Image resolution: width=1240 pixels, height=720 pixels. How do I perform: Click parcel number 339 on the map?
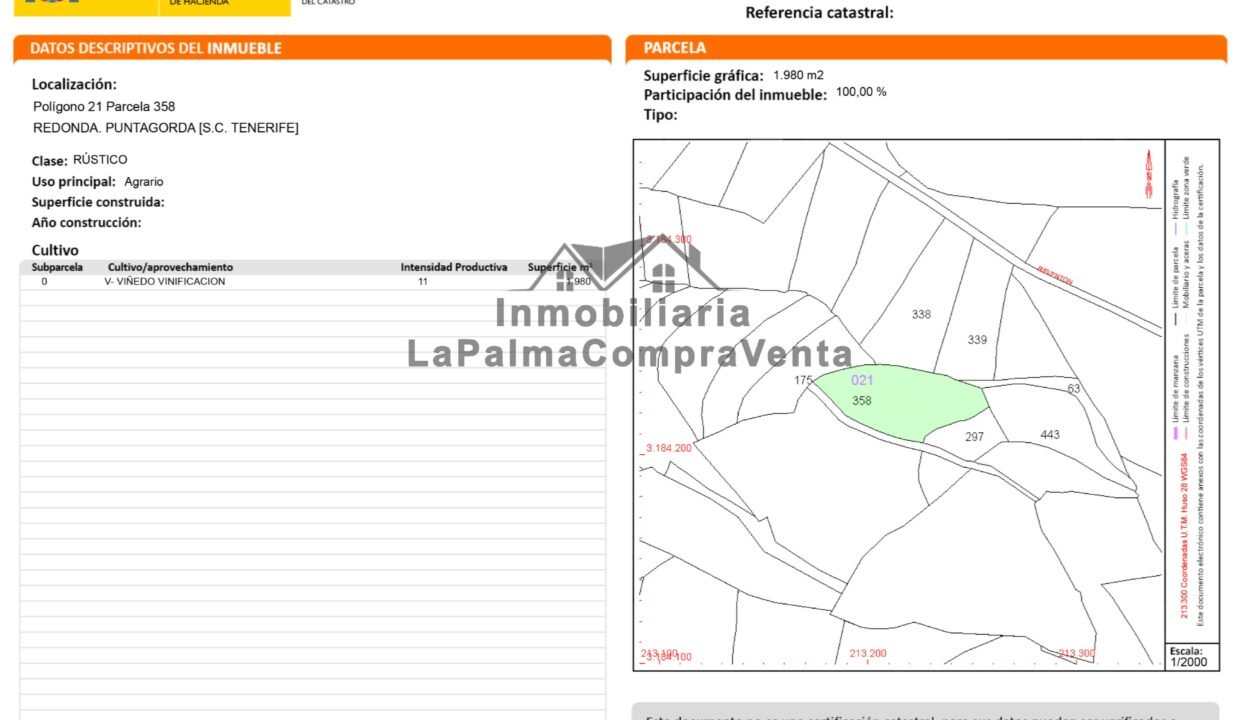tap(977, 340)
